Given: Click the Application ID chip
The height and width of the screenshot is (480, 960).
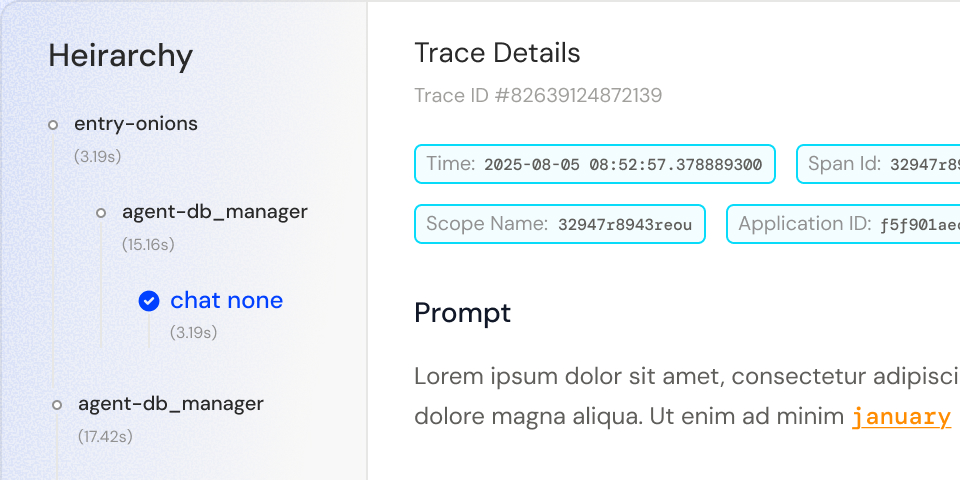Looking at the screenshot, I should tap(845, 224).
